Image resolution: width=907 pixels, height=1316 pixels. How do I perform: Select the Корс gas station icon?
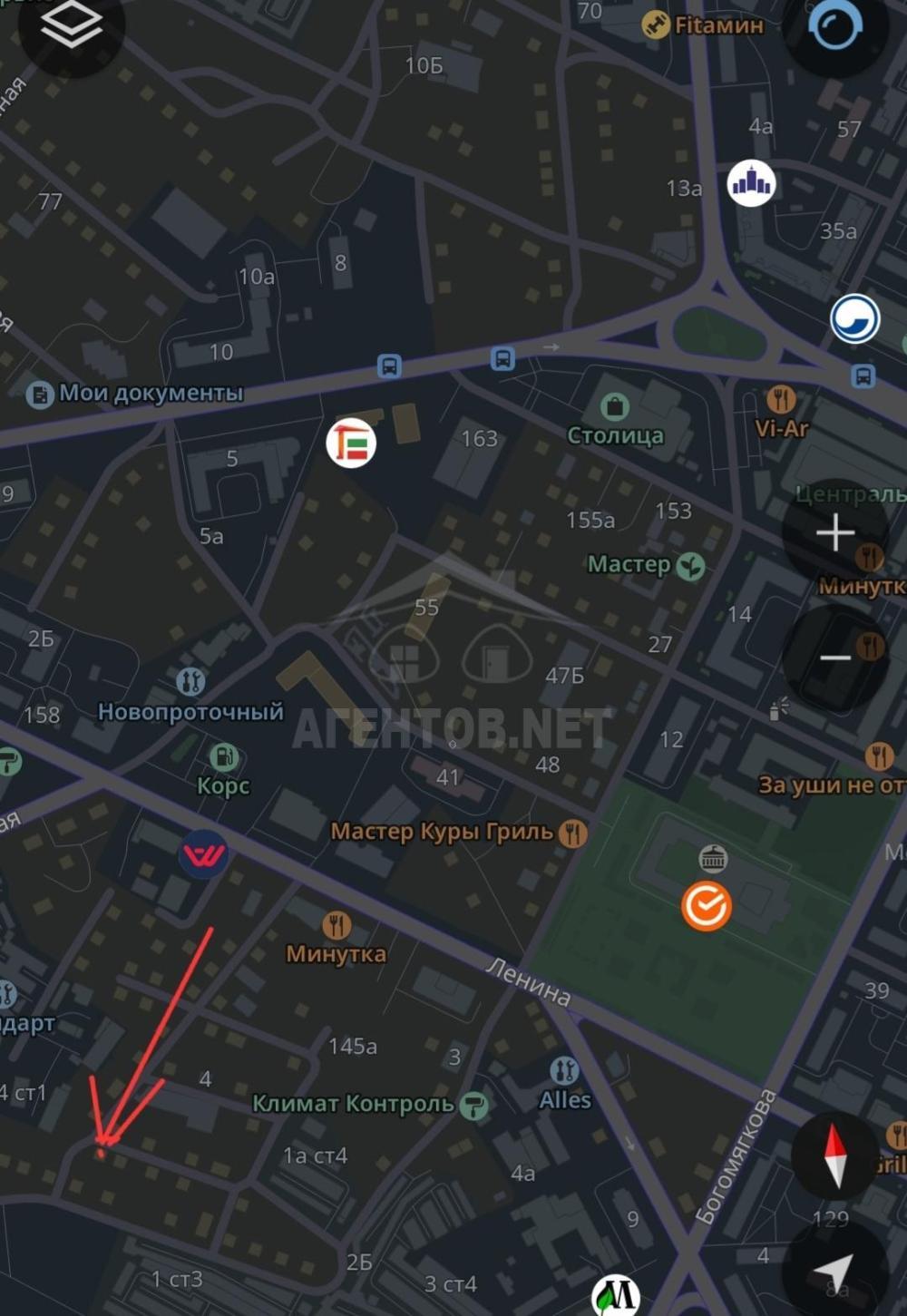click(x=223, y=756)
